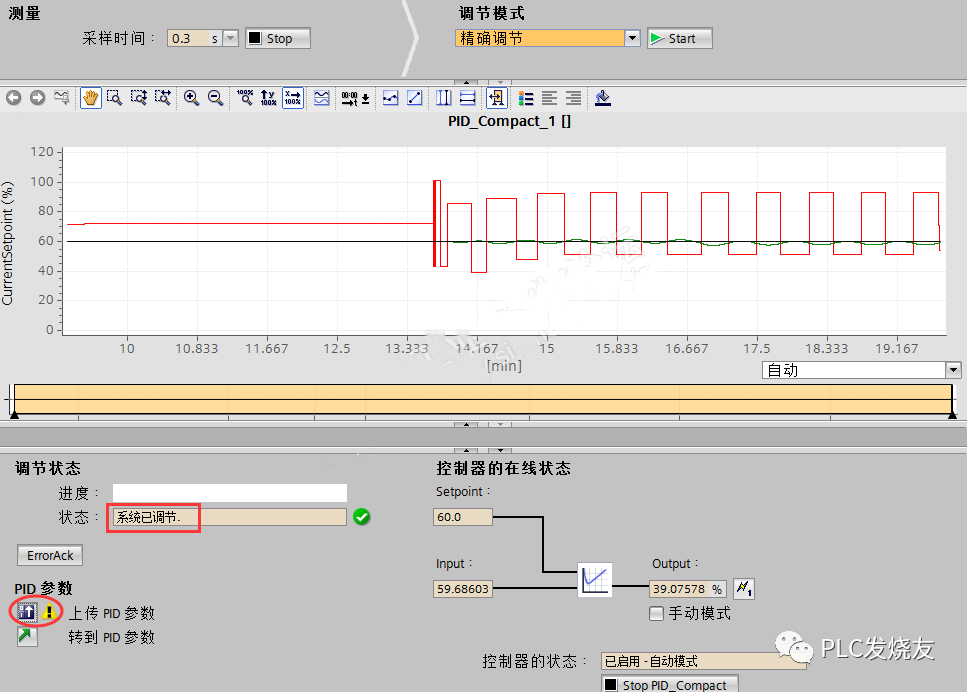
Task: Click the output force value icon
Action: (744, 588)
